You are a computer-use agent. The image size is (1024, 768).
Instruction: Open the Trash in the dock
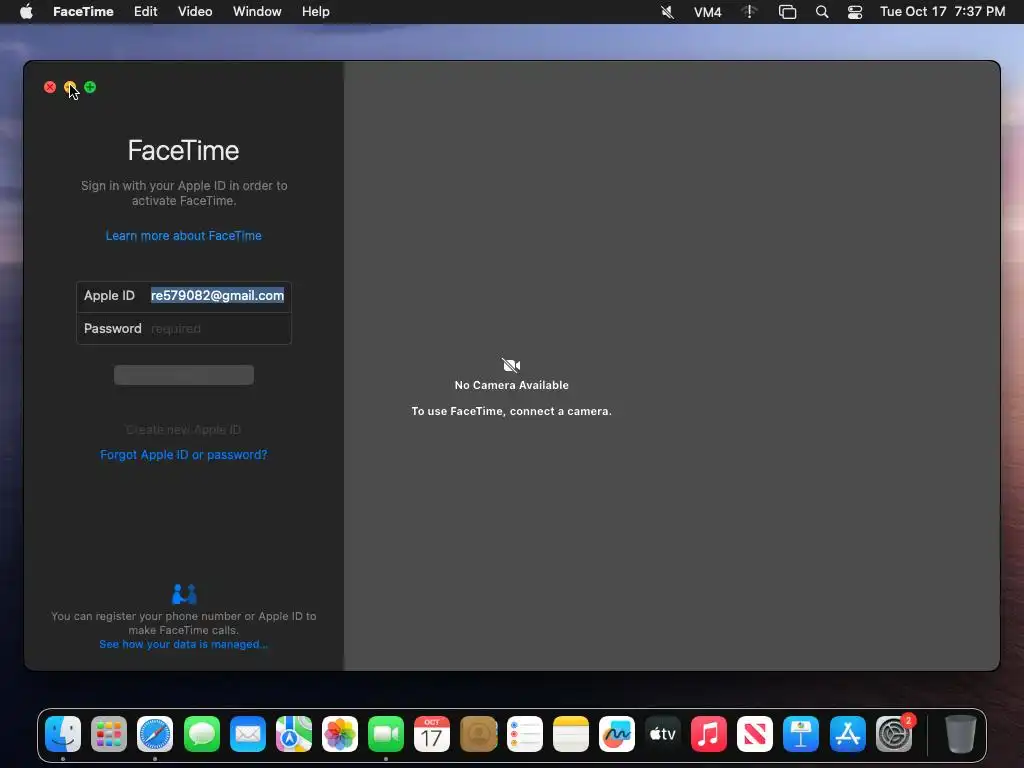960,734
